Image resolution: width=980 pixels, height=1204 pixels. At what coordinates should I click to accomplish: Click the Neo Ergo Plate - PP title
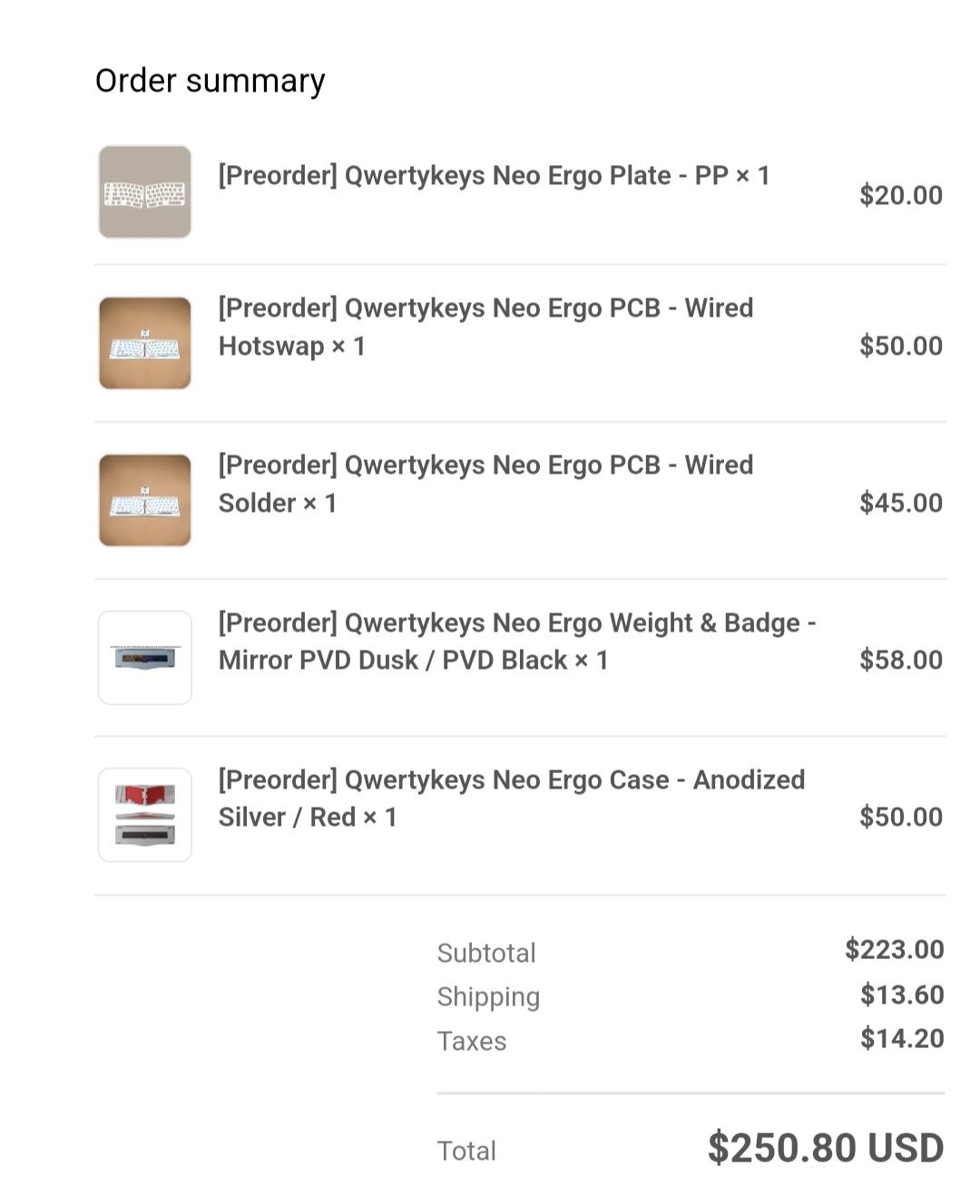(494, 175)
